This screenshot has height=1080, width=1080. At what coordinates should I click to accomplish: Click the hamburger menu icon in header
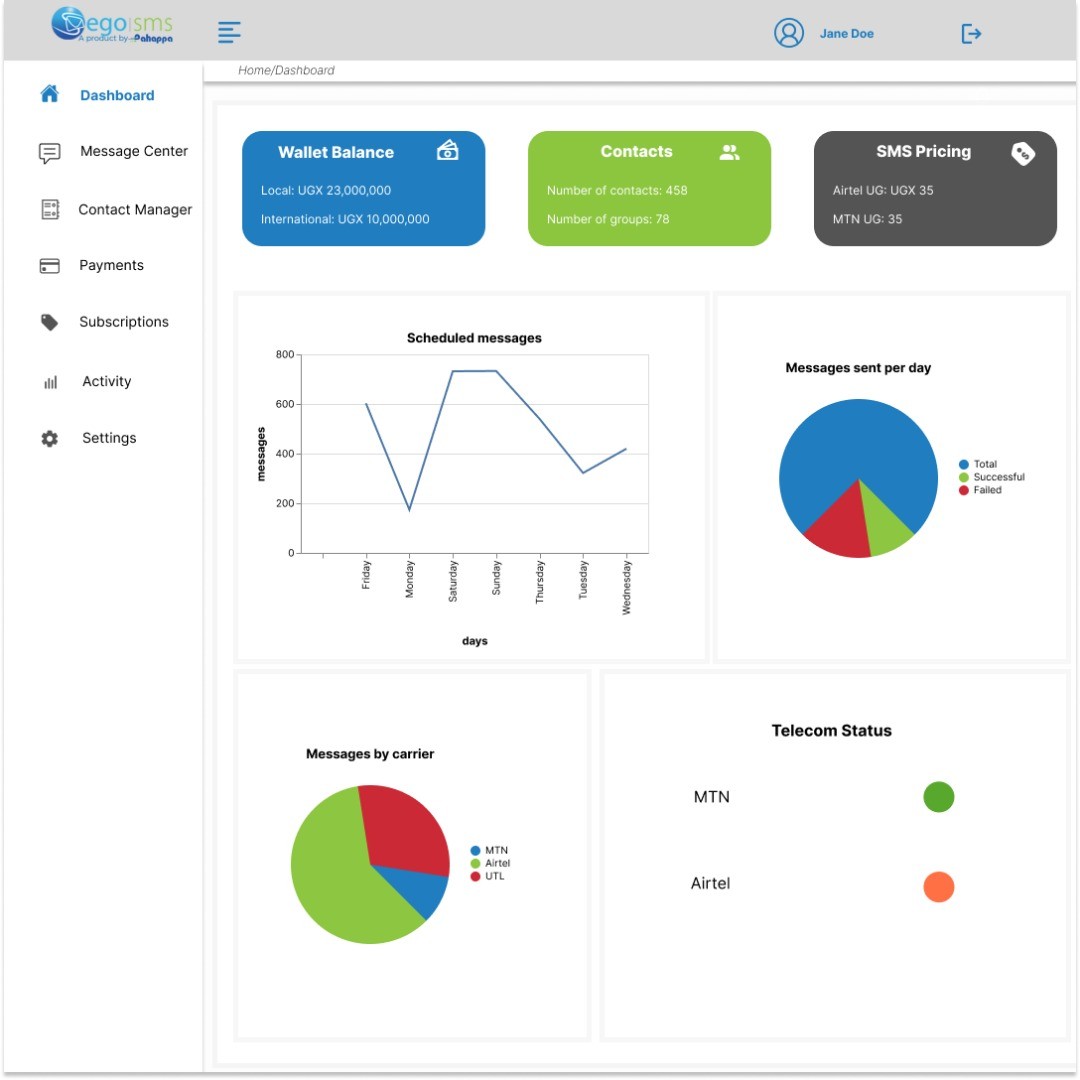pos(230,33)
